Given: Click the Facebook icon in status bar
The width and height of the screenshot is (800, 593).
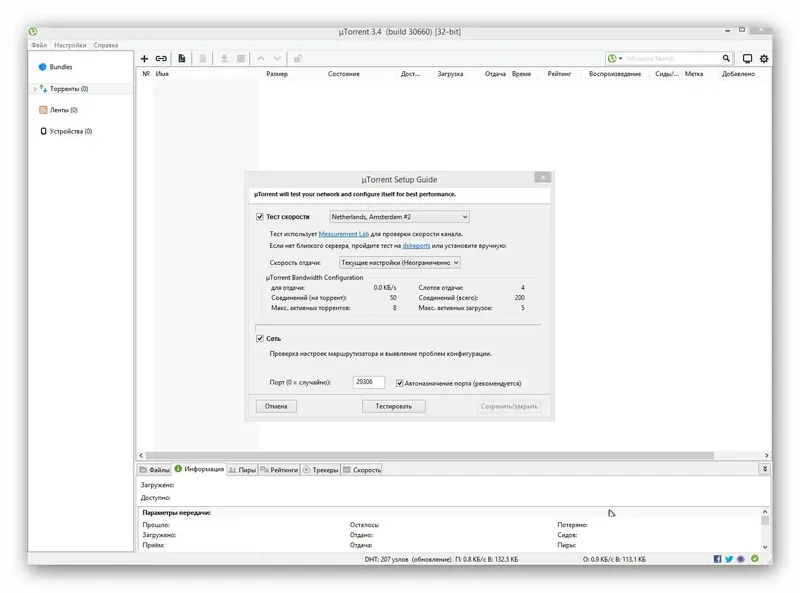Looking at the screenshot, I should pos(717,559).
